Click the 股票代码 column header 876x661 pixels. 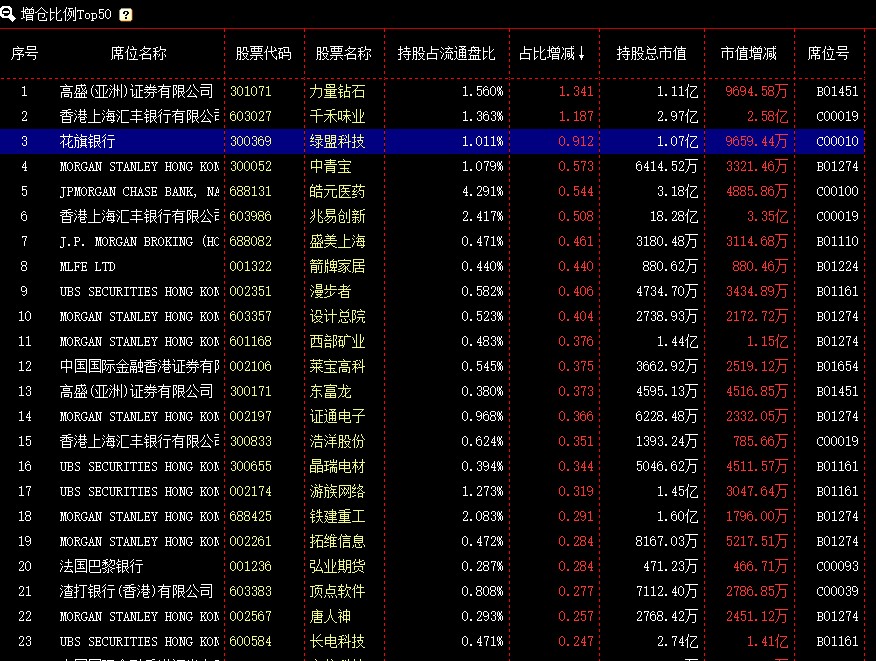263,53
